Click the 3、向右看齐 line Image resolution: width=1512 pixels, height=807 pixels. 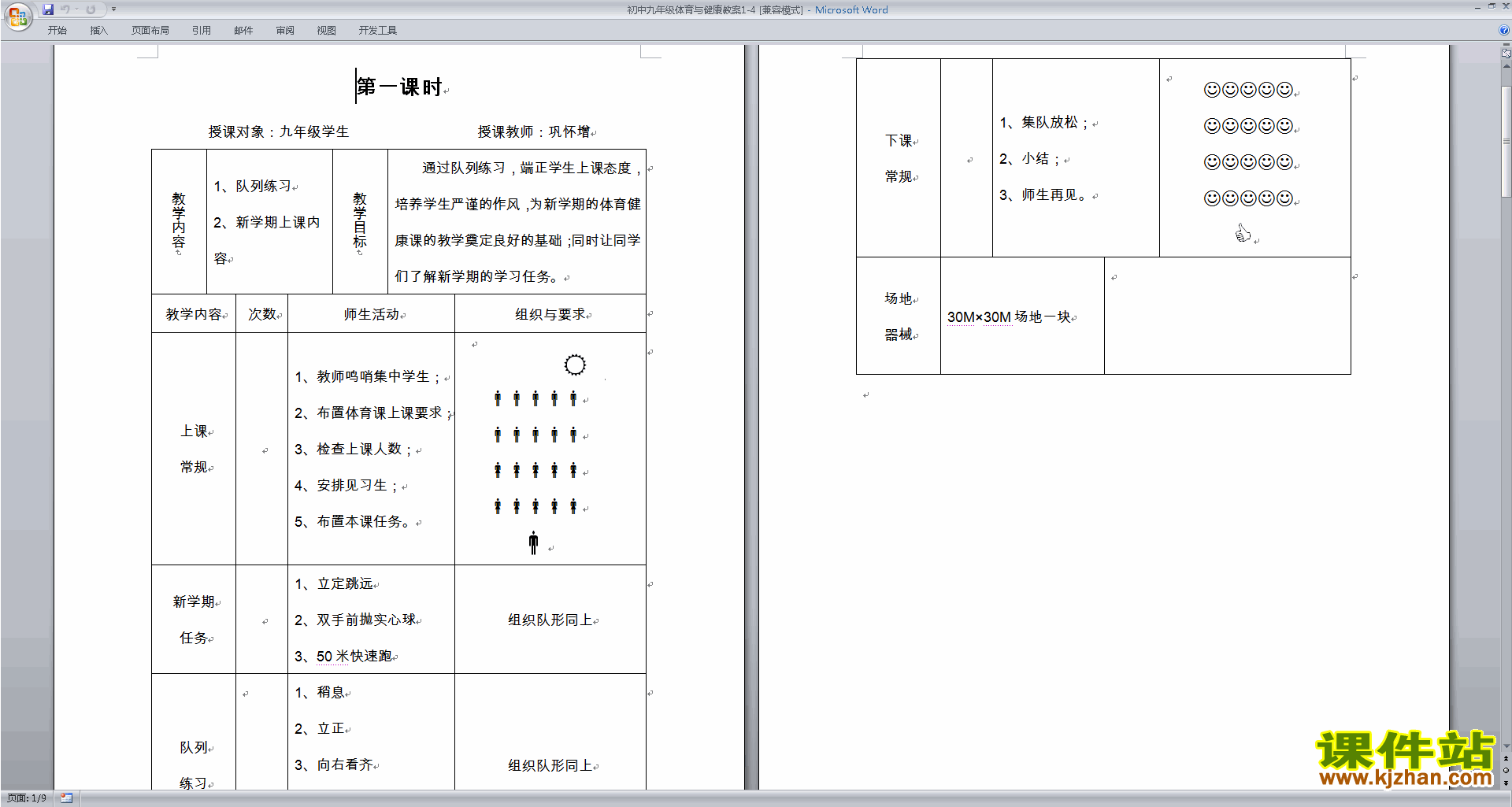[x=334, y=764]
